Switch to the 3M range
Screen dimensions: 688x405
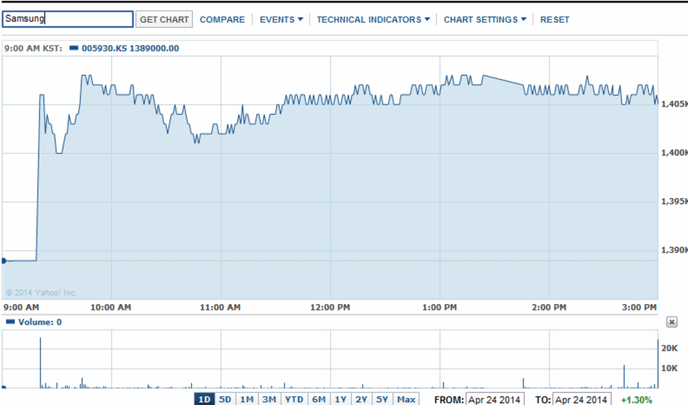pyautogui.click(x=269, y=399)
